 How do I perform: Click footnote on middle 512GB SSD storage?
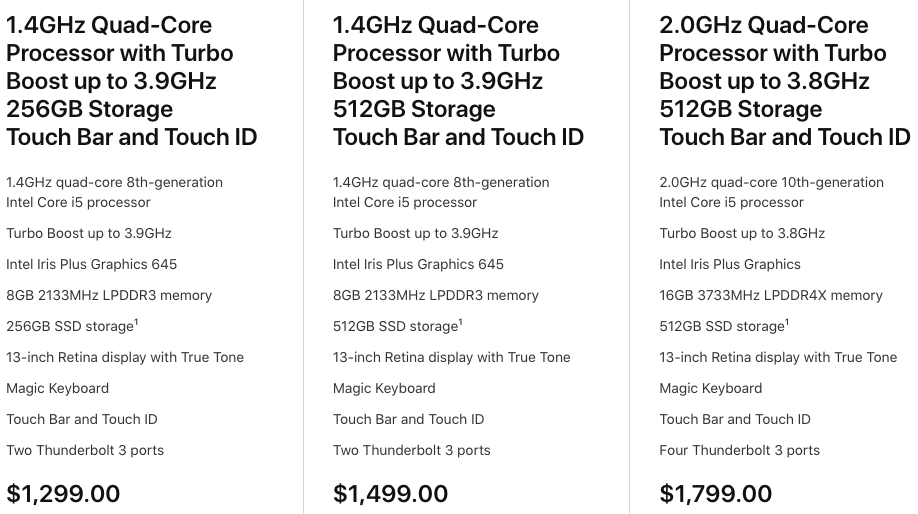coord(461,321)
